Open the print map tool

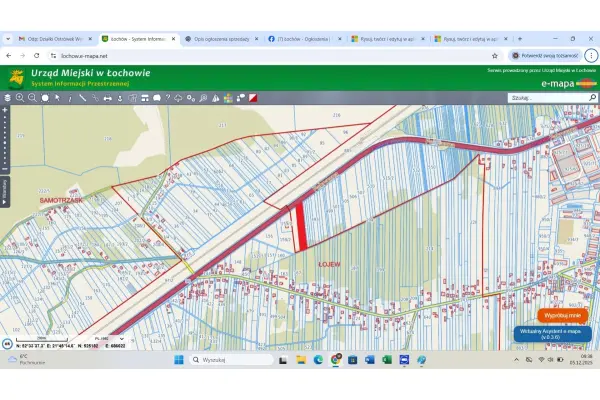coord(108,98)
